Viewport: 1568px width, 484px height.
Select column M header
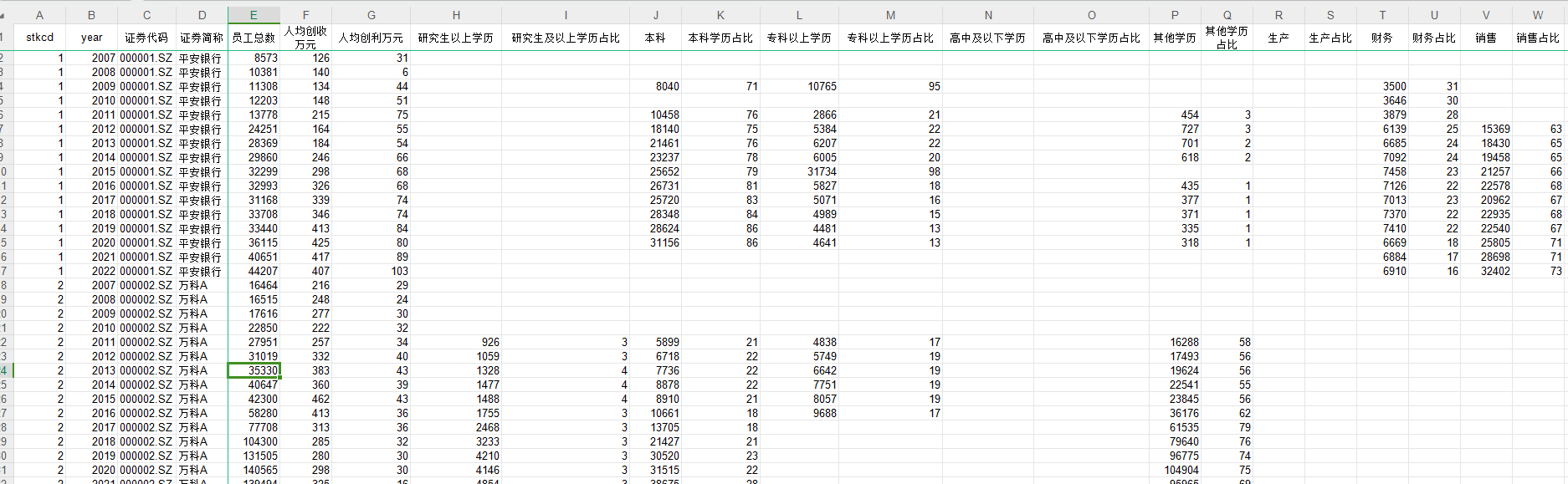pos(890,15)
